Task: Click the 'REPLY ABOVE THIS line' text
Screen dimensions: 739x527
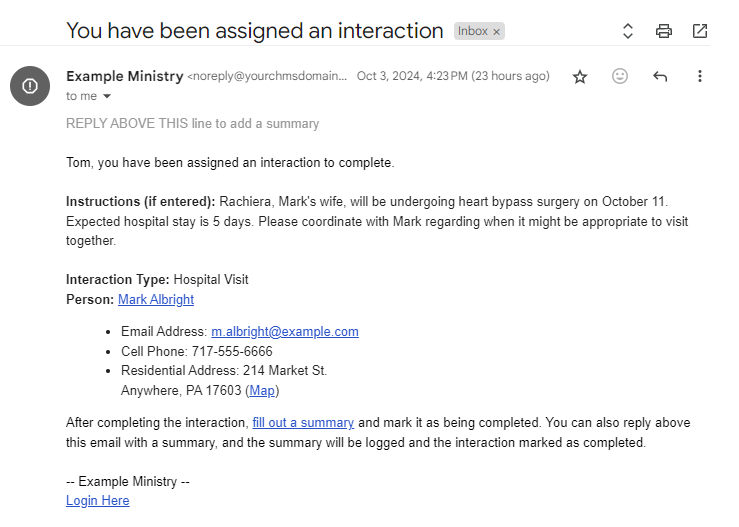Action: [x=192, y=124]
